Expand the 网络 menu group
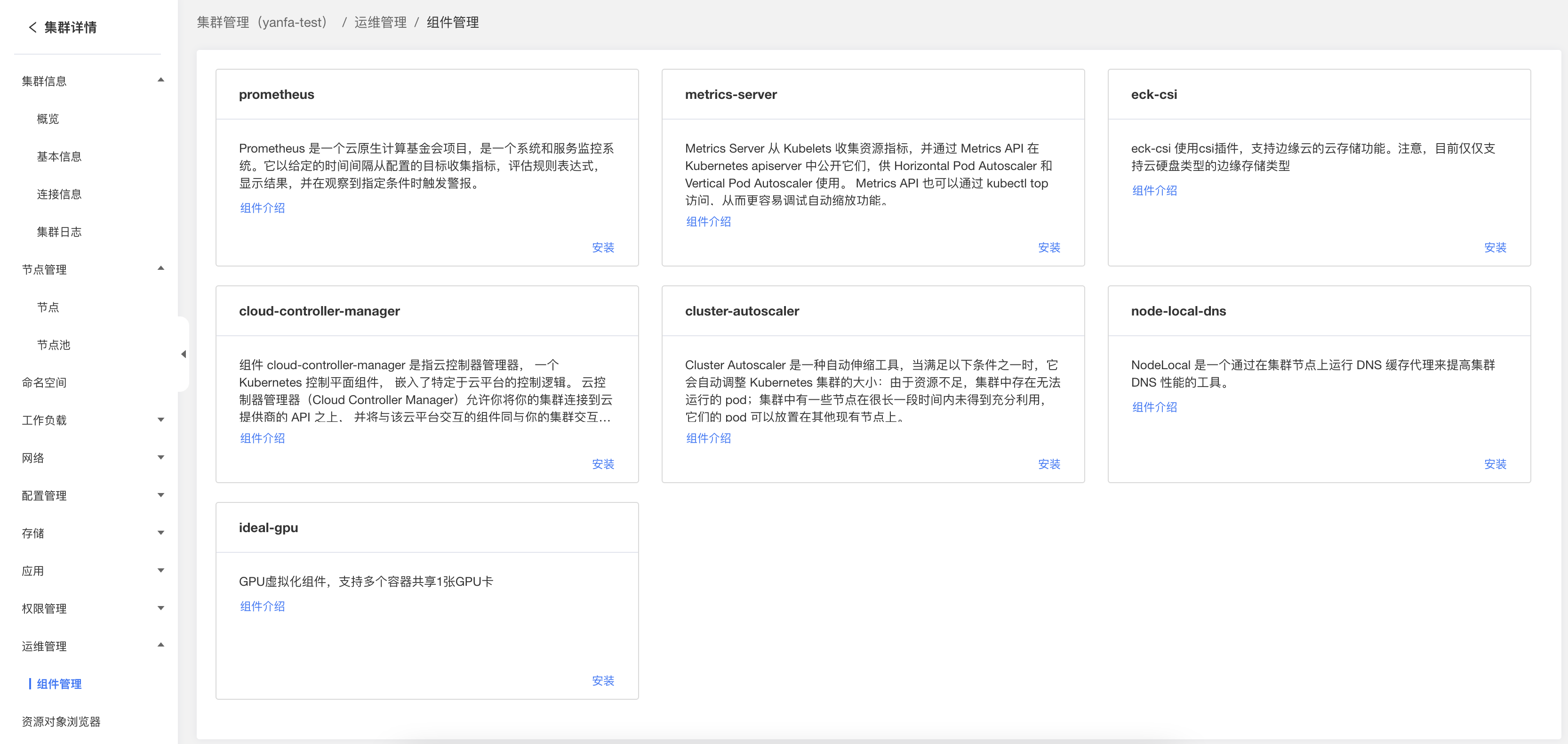Screen dimensions: 1568x744 160,457
